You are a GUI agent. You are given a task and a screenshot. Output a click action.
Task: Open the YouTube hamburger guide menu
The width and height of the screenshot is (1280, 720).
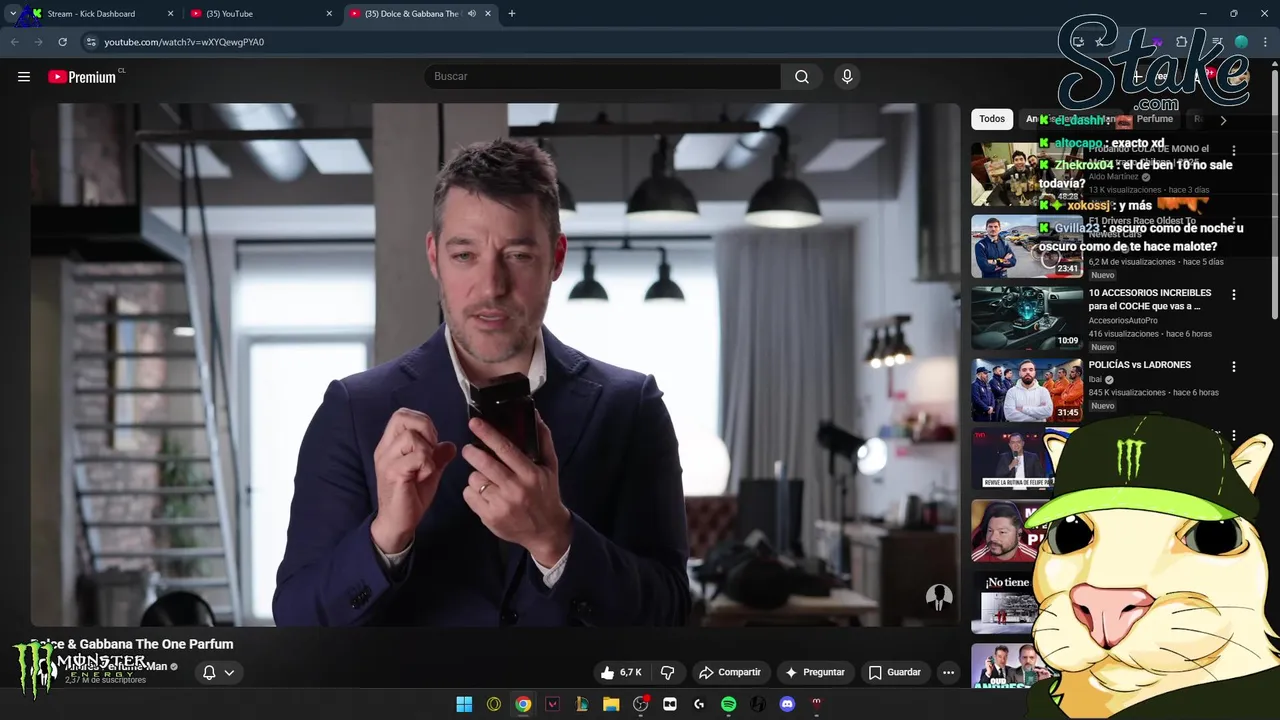click(24, 77)
